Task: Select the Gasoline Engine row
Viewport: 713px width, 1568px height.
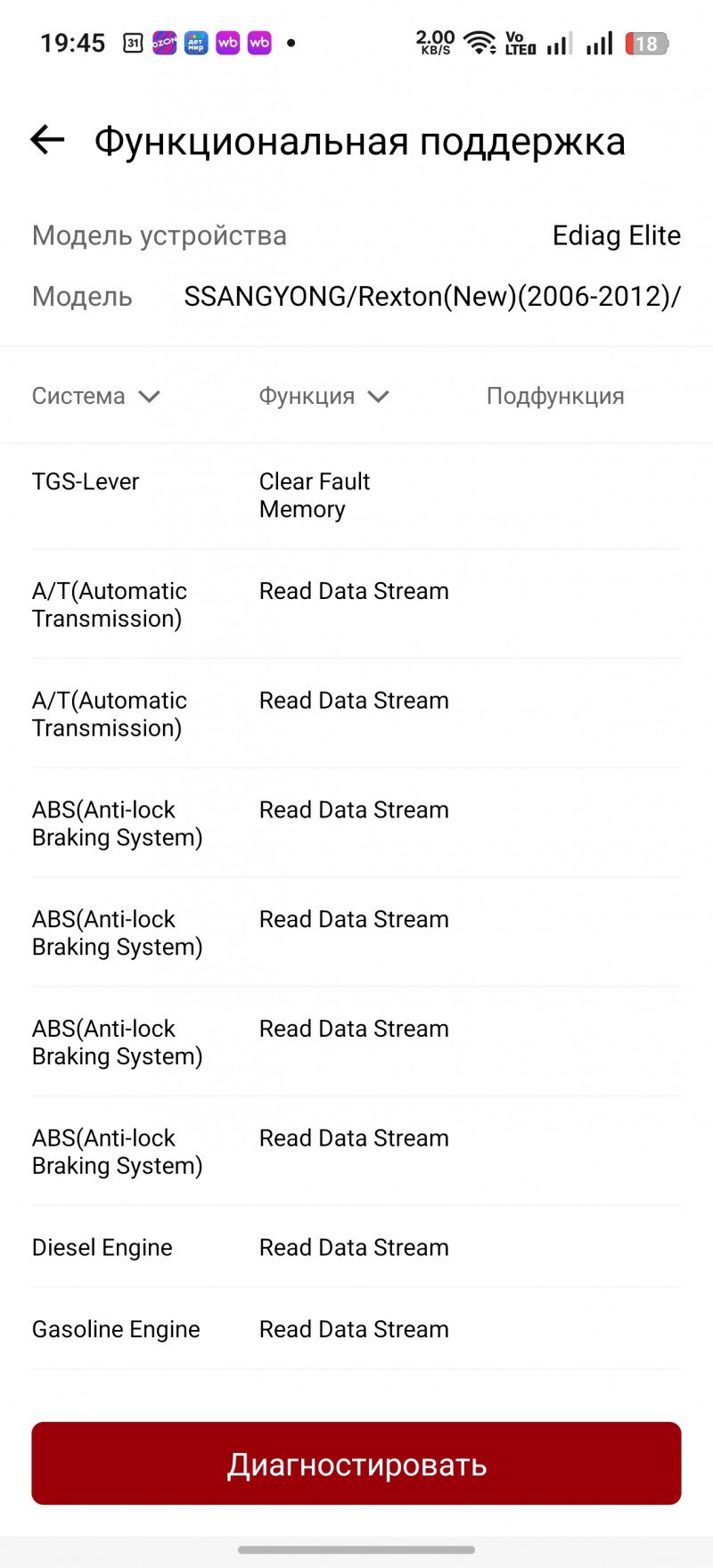Action: pos(356,1328)
